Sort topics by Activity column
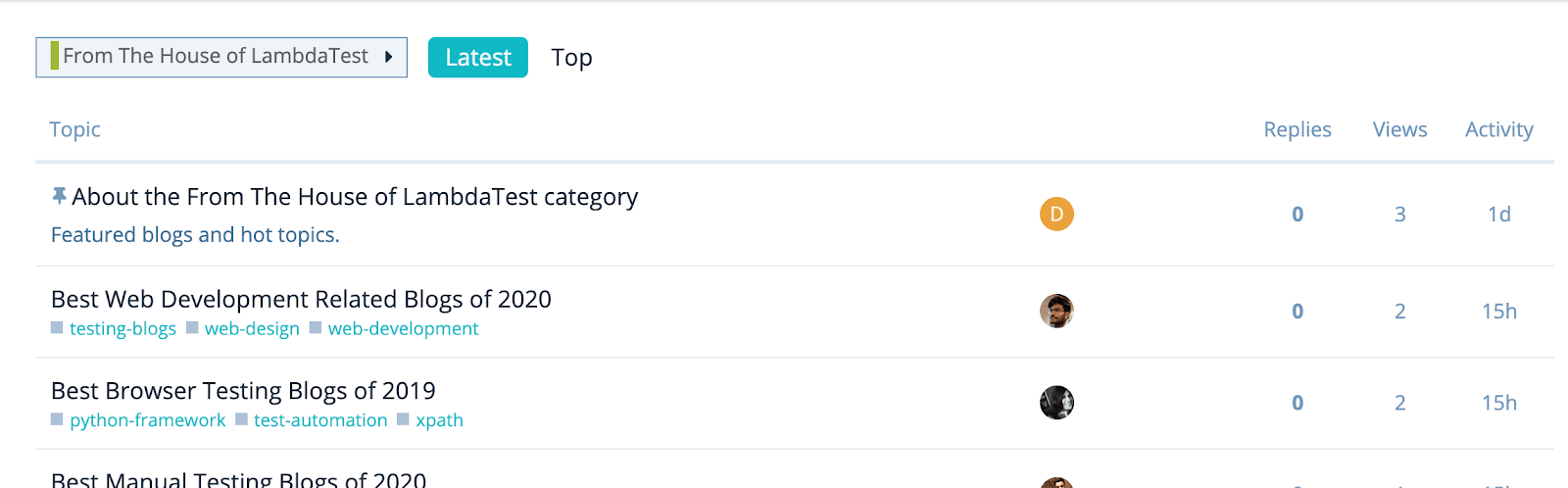This screenshot has height=488, width=1568. pos(1498,129)
